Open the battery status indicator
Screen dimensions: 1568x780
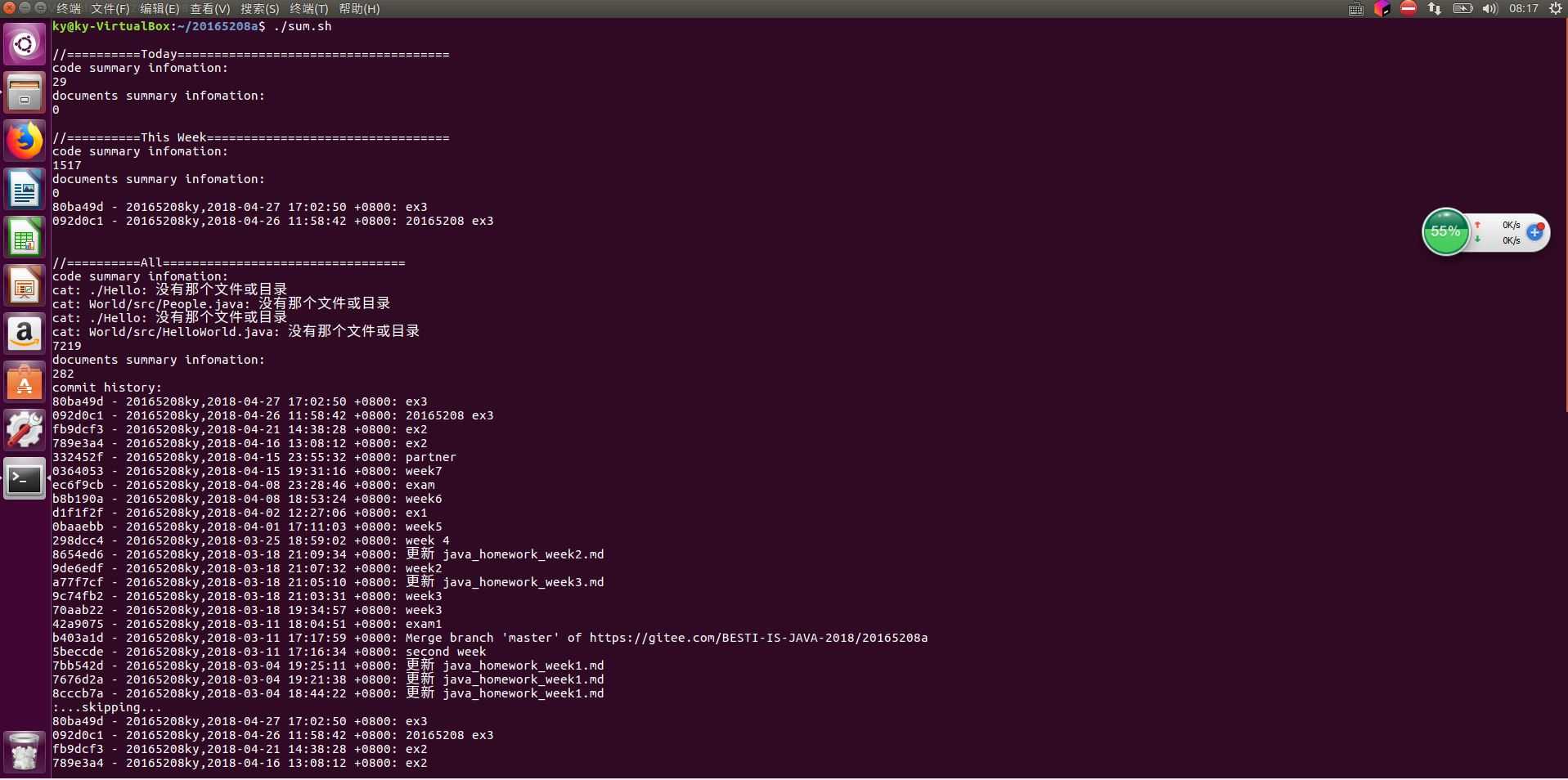click(x=1462, y=9)
